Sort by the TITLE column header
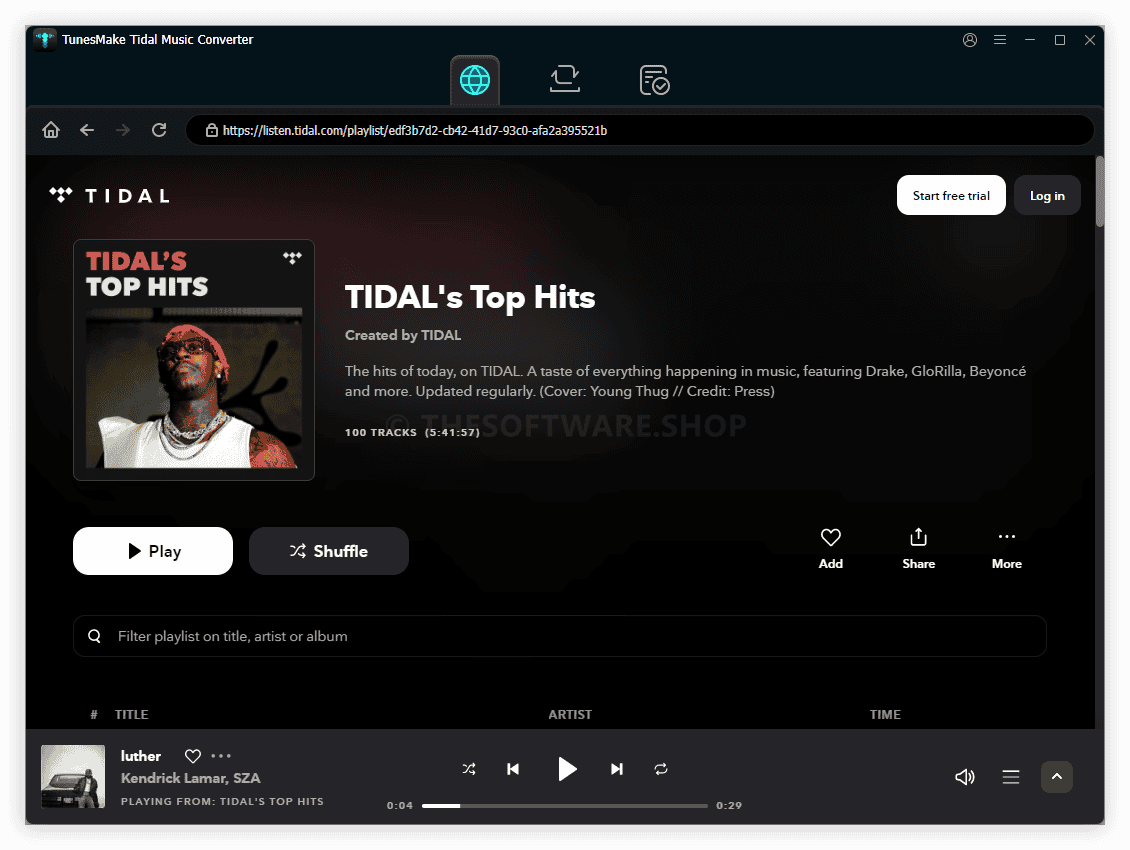This screenshot has width=1130, height=850. [x=131, y=714]
